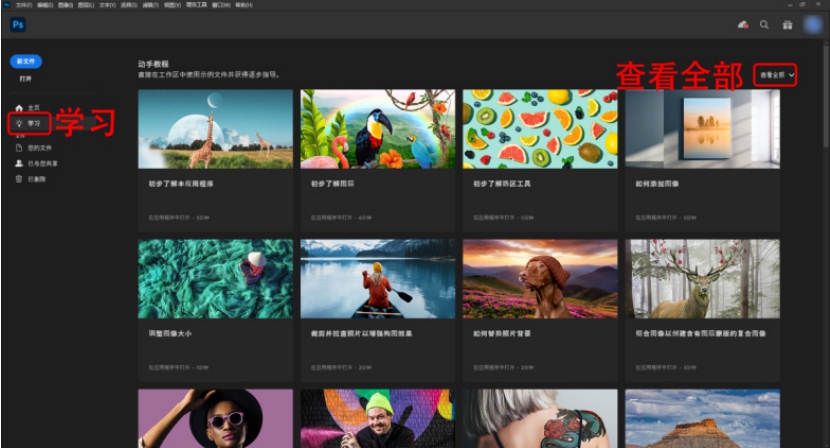Open the giraffe and moon tutorial thumbnail

[215, 129]
